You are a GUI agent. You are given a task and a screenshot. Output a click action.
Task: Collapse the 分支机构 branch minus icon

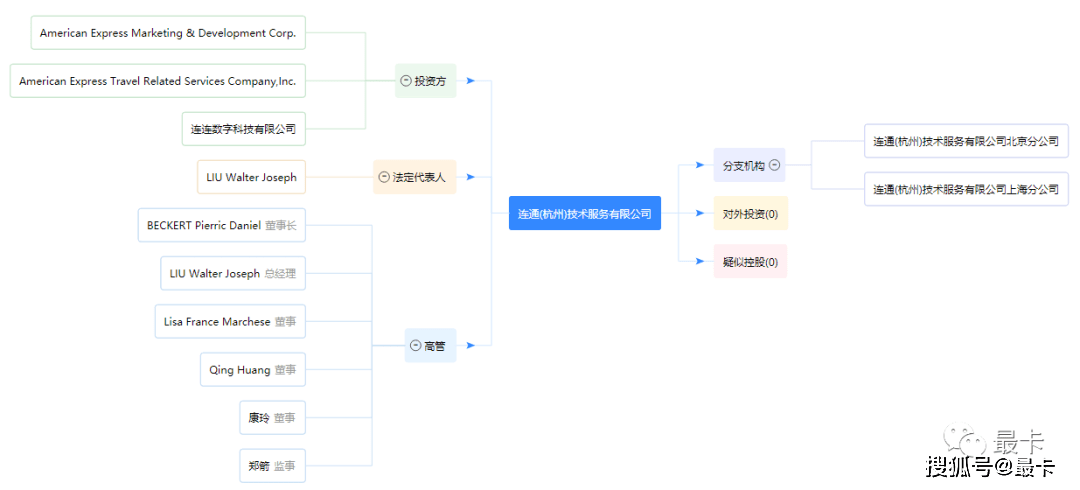(x=774, y=165)
